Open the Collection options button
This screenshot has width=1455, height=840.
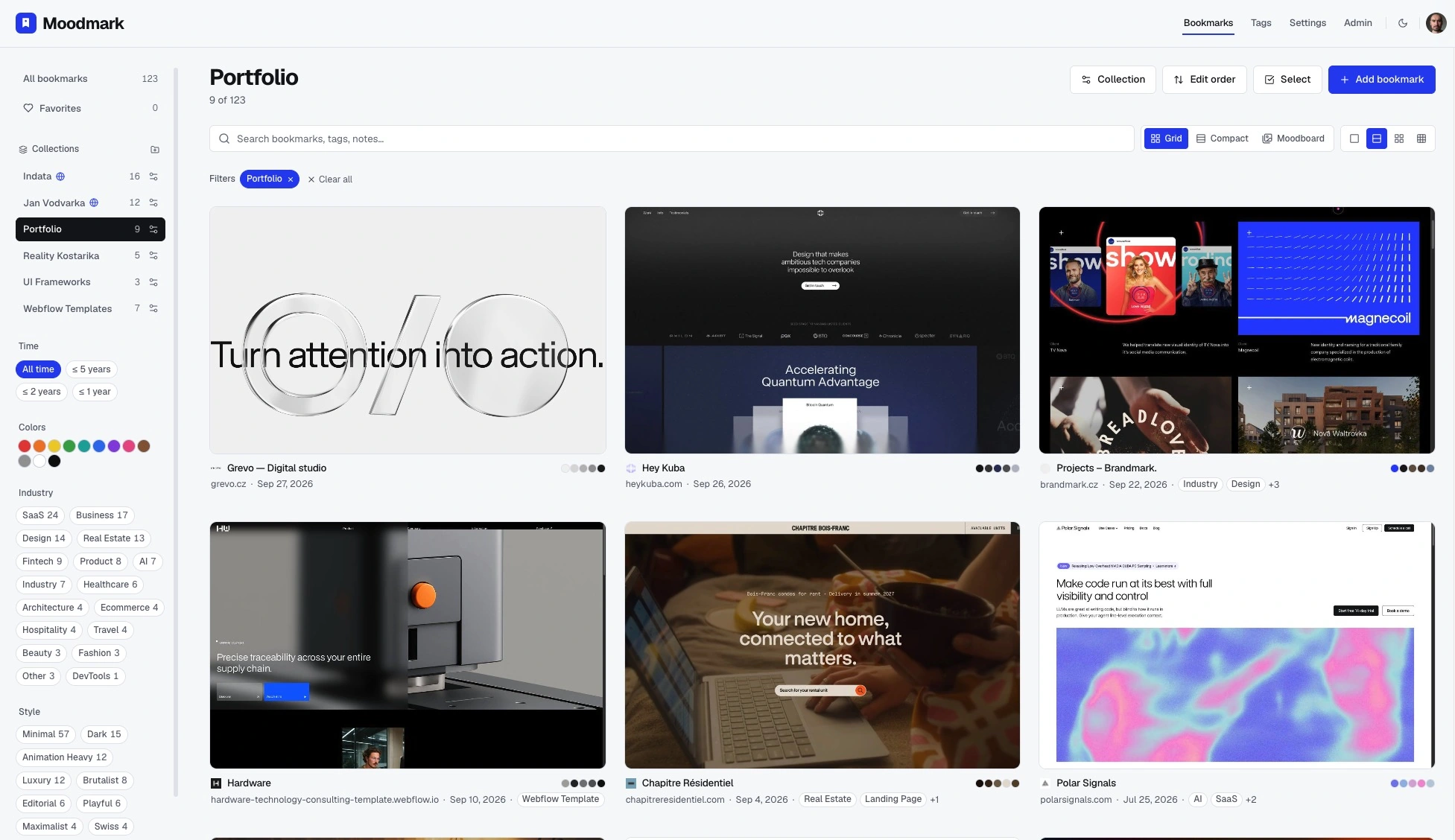[1113, 80]
